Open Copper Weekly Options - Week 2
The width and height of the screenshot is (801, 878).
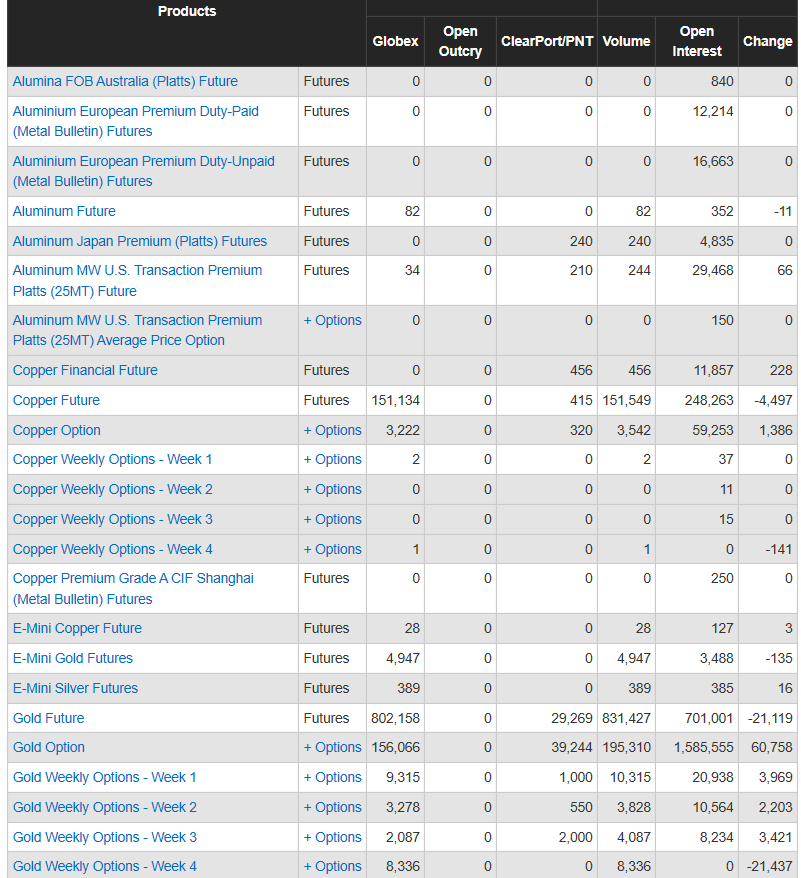[x=113, y=489]
